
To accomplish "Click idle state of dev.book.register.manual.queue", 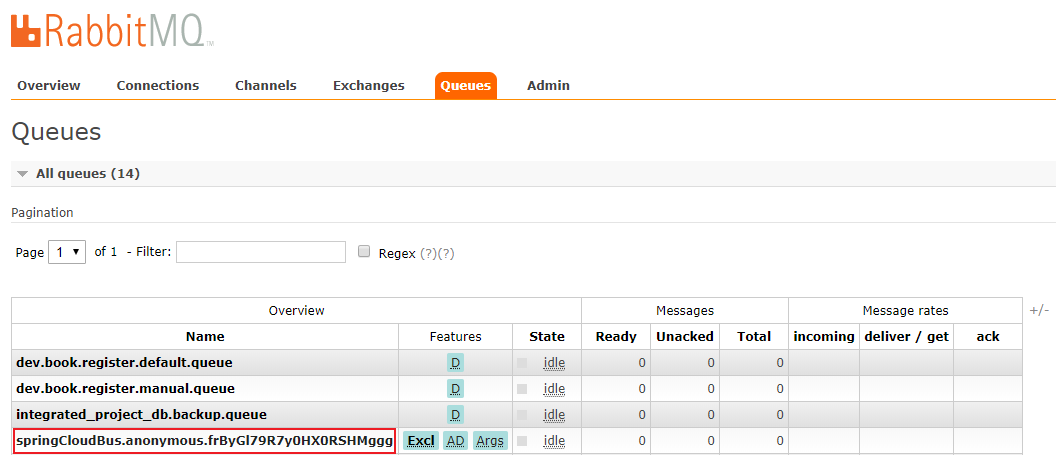I will tap(554, 389).
